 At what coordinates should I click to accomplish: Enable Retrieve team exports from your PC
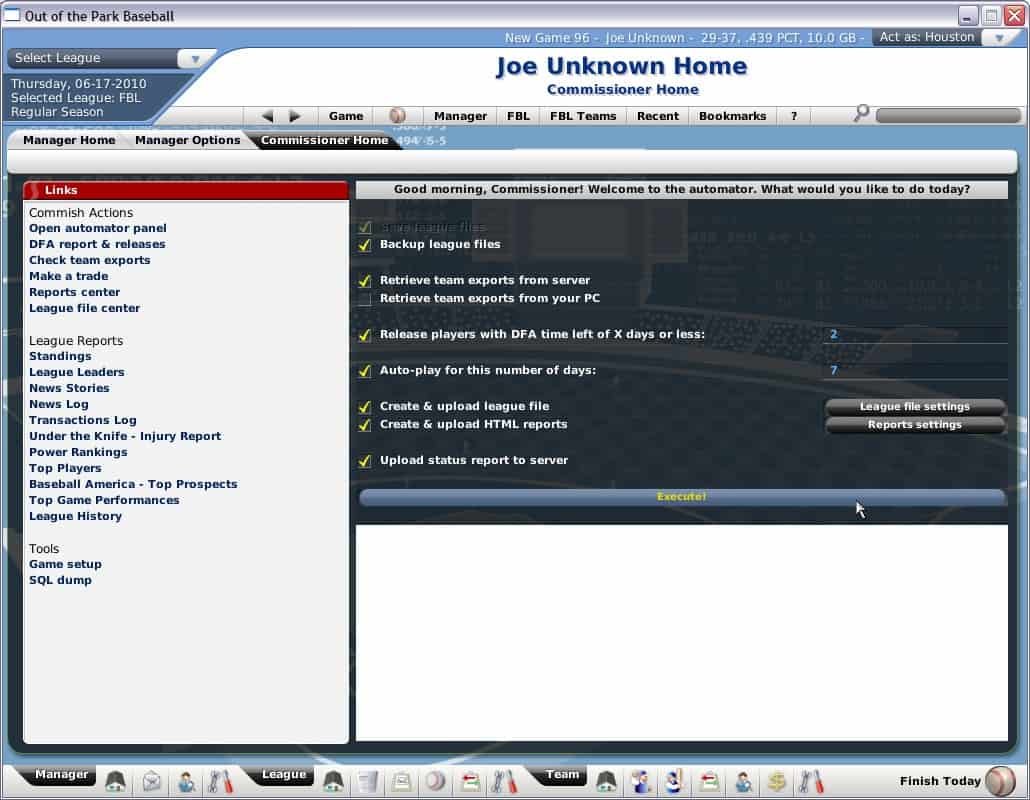[365, 299]
